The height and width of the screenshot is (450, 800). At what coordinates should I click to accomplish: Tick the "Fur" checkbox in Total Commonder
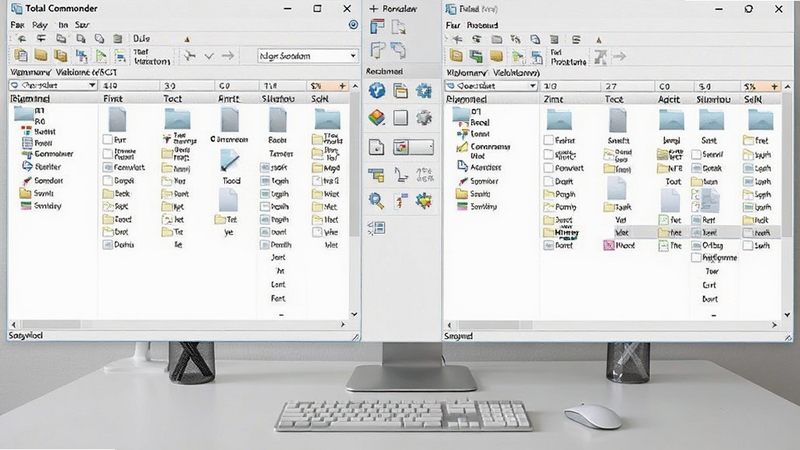click(107, 139)
